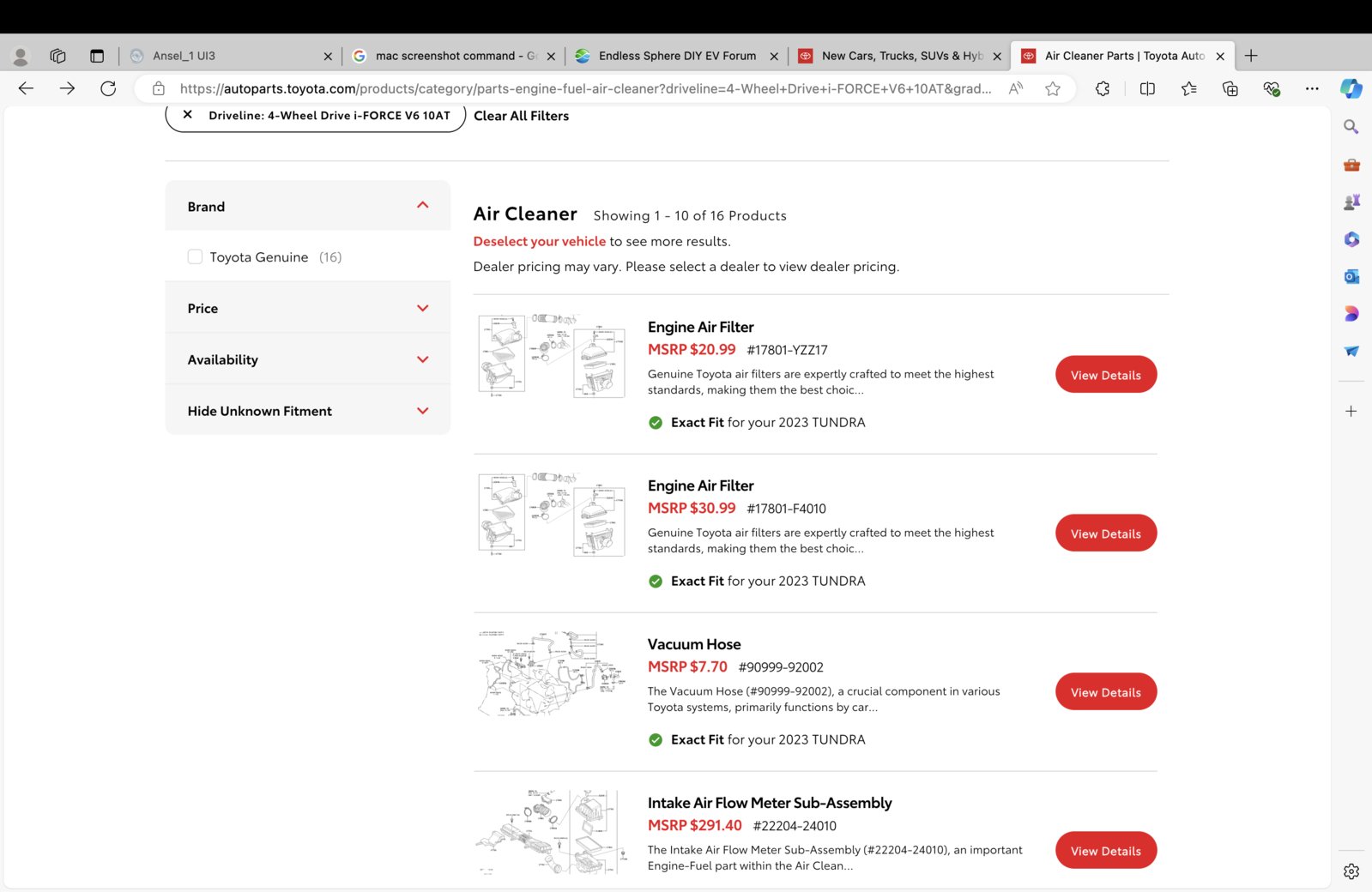The width and height of the screenshot is (1372, 892).
Task: Switch to New Cars, Trucks, SUVs tab
Action: tap(899, 56)
